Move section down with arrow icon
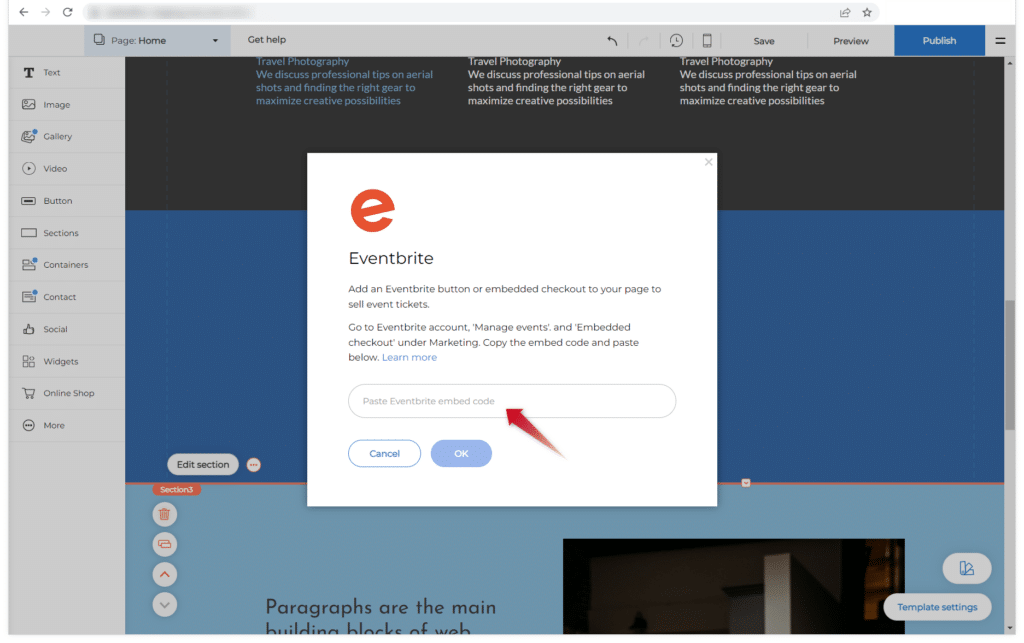The image size is (1024, 643). [x=165, y=604]
